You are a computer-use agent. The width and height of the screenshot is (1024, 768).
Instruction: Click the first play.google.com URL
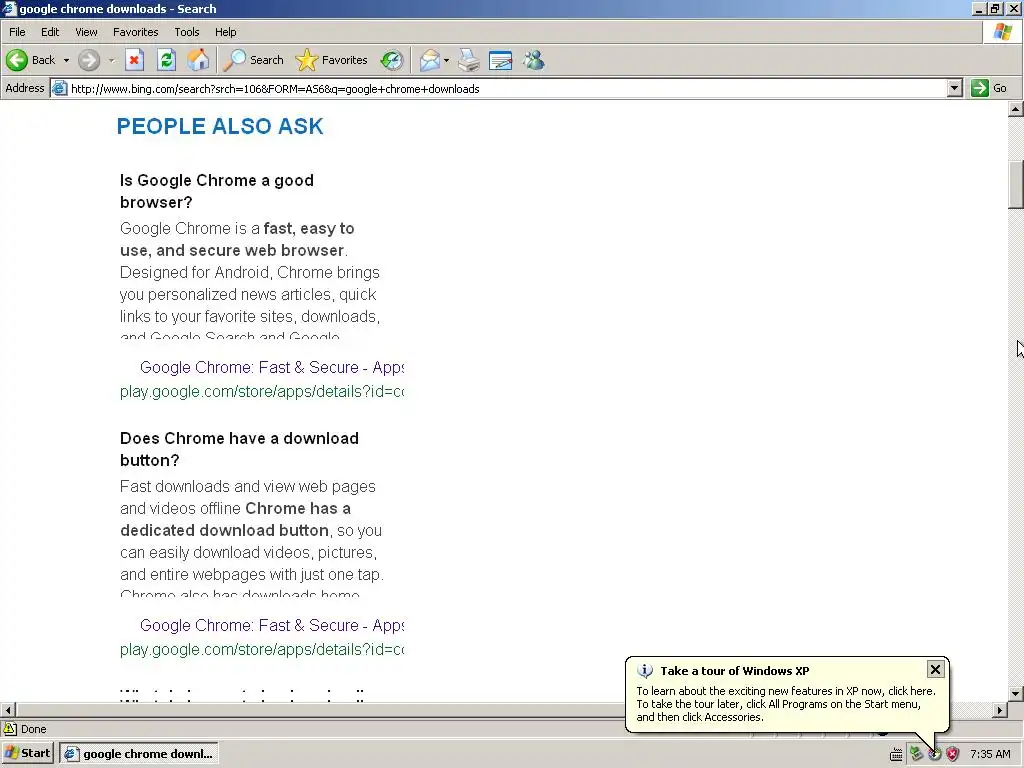click(262, 391)
